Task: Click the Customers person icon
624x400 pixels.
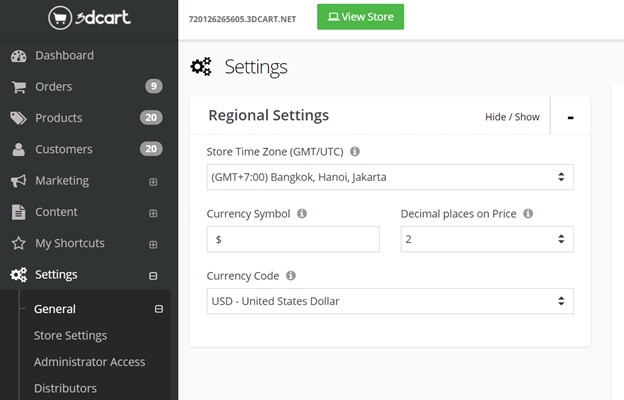Action: click(x=18, y=149)
